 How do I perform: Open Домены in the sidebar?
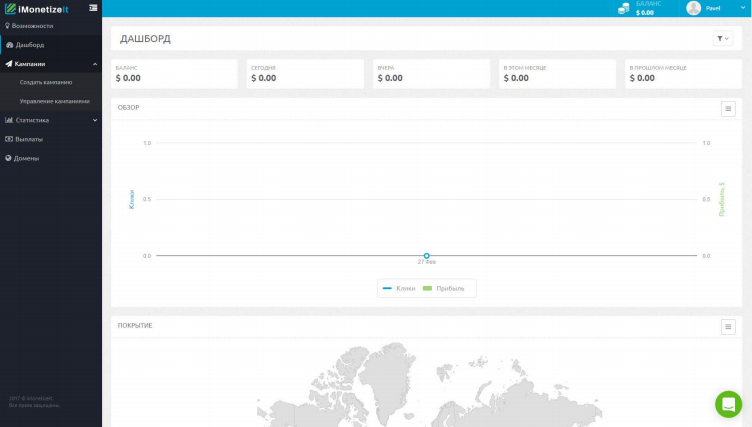27,158
